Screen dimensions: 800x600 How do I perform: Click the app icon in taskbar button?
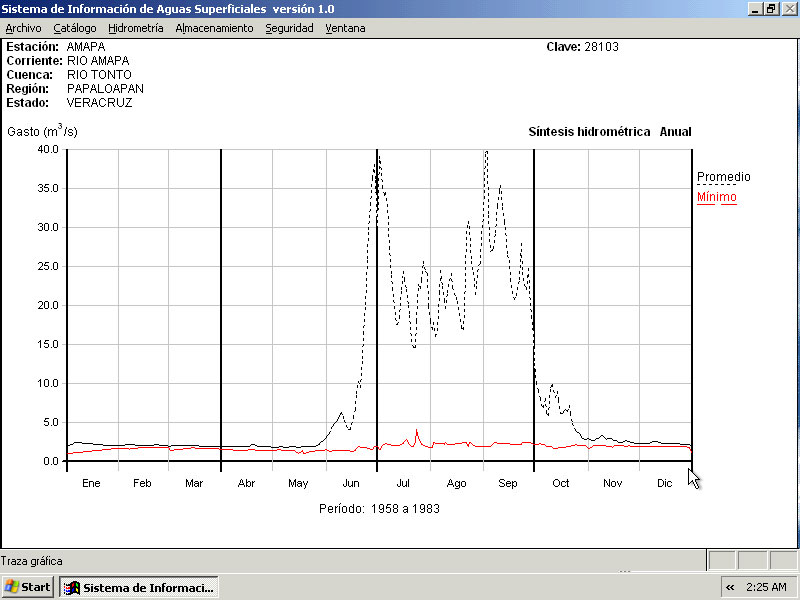[72, 587]
